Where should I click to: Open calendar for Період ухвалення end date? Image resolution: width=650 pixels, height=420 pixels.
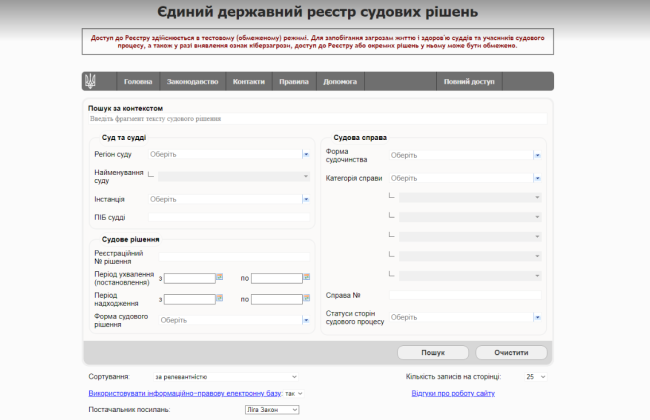[x=307, y=277]
